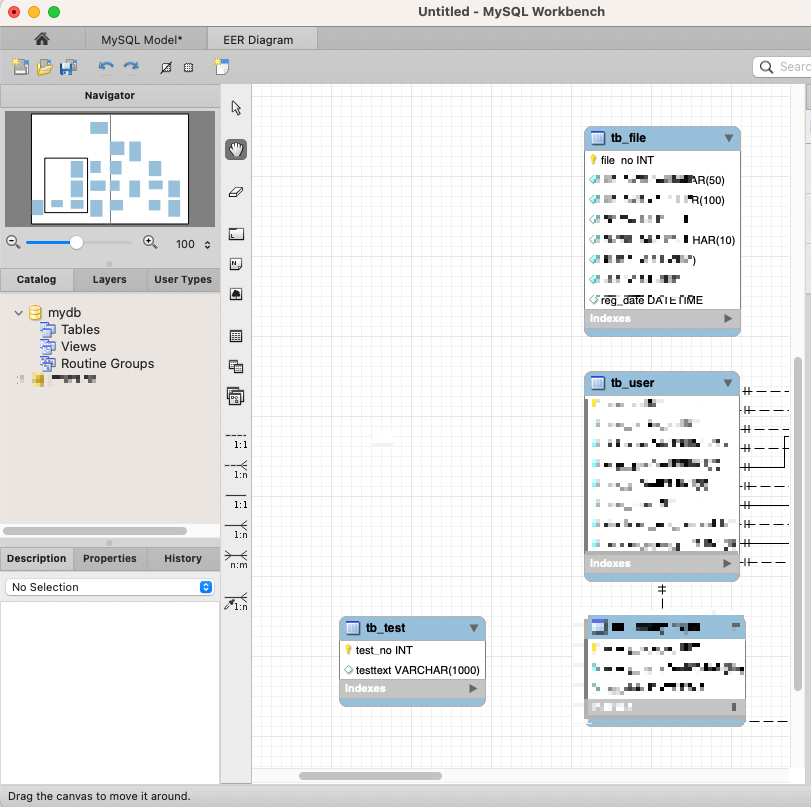Select the text note tool
The width and height of the screenshot is (811, 807).
coord(236,264)
